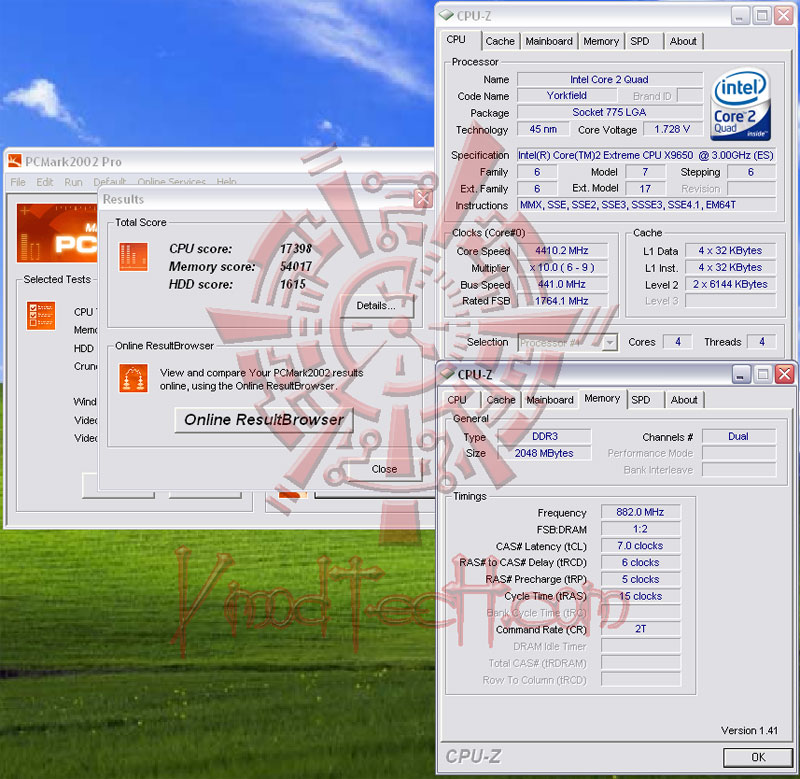This screenshot has width=800, height=779.
Task: Click the memory Frequency 882.0 MHz field
Action: click(640, 512)
